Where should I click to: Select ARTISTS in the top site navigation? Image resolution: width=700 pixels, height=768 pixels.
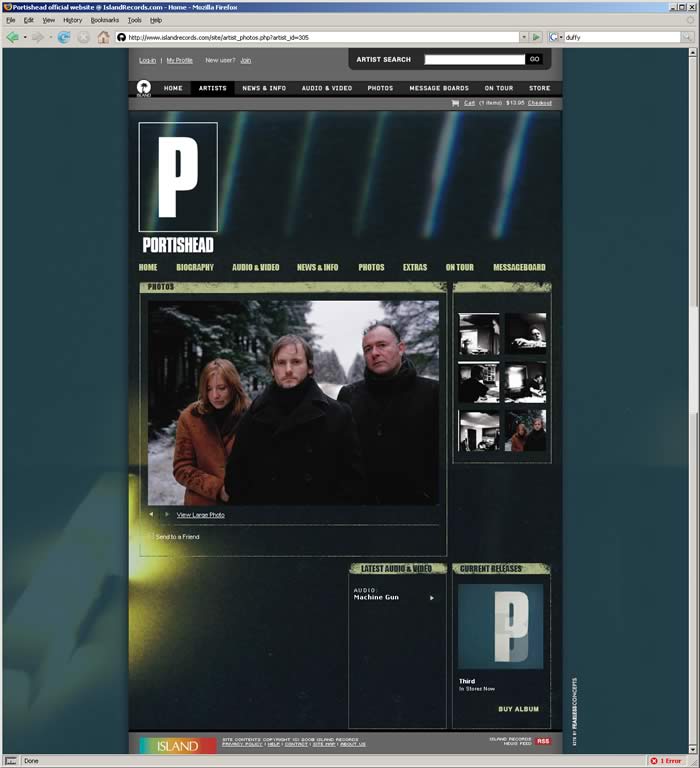[x=213, y=88]
